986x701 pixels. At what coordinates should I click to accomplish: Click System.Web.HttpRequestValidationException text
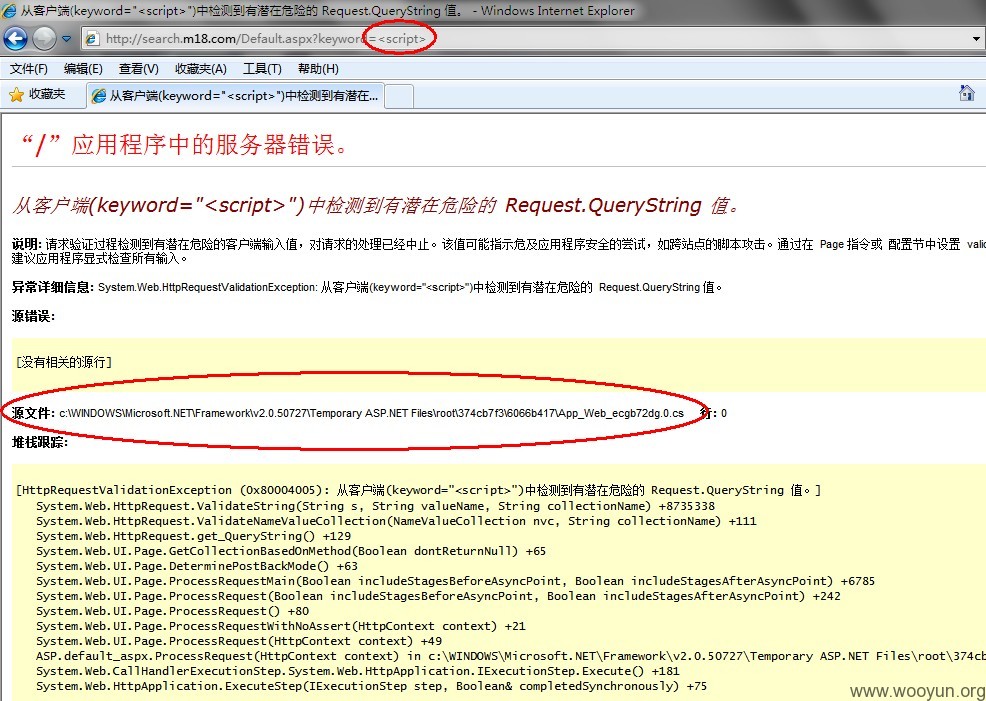click(207, 287)
